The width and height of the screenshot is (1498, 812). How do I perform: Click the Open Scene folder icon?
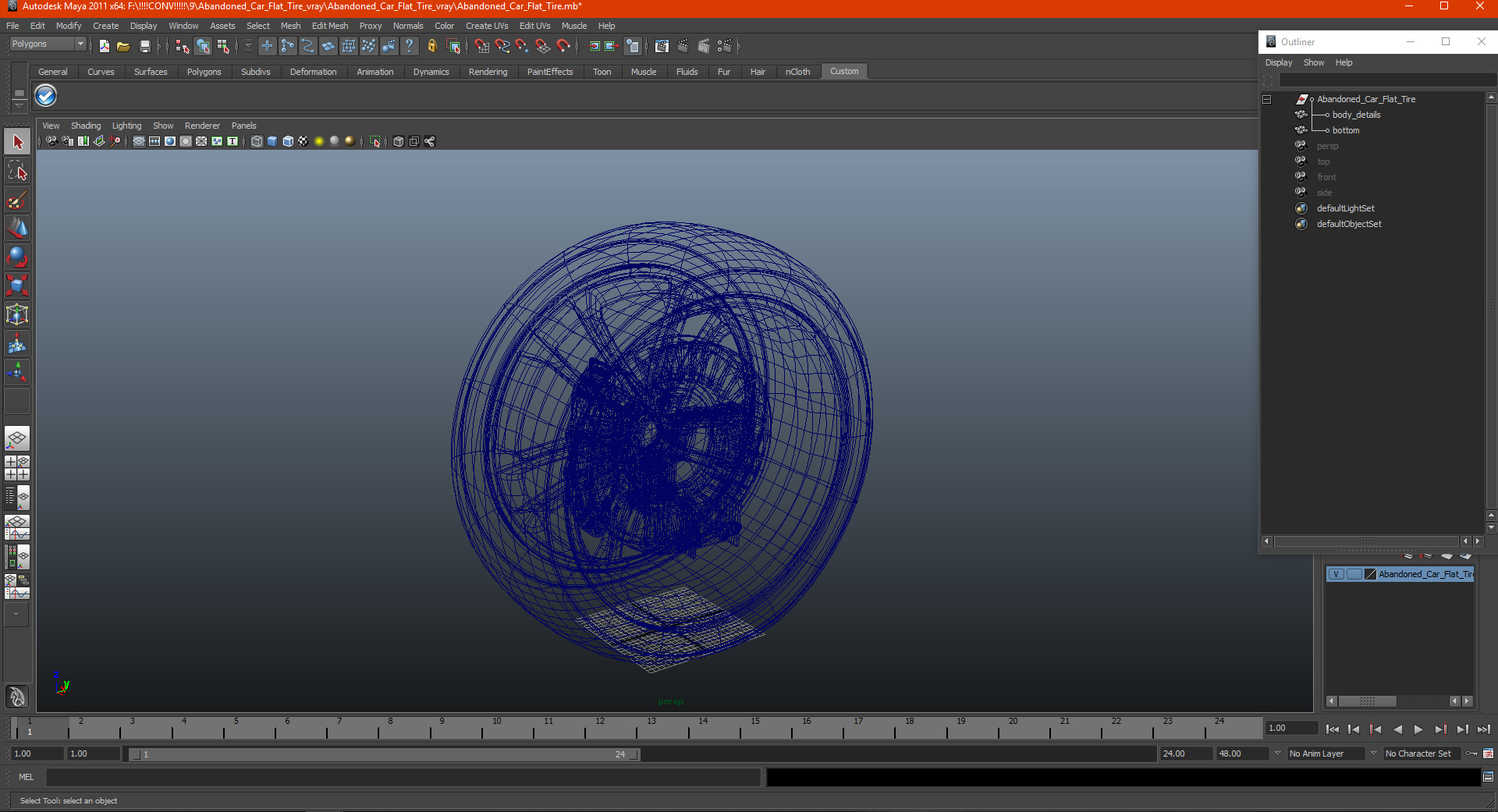click(x=123, y=47)
